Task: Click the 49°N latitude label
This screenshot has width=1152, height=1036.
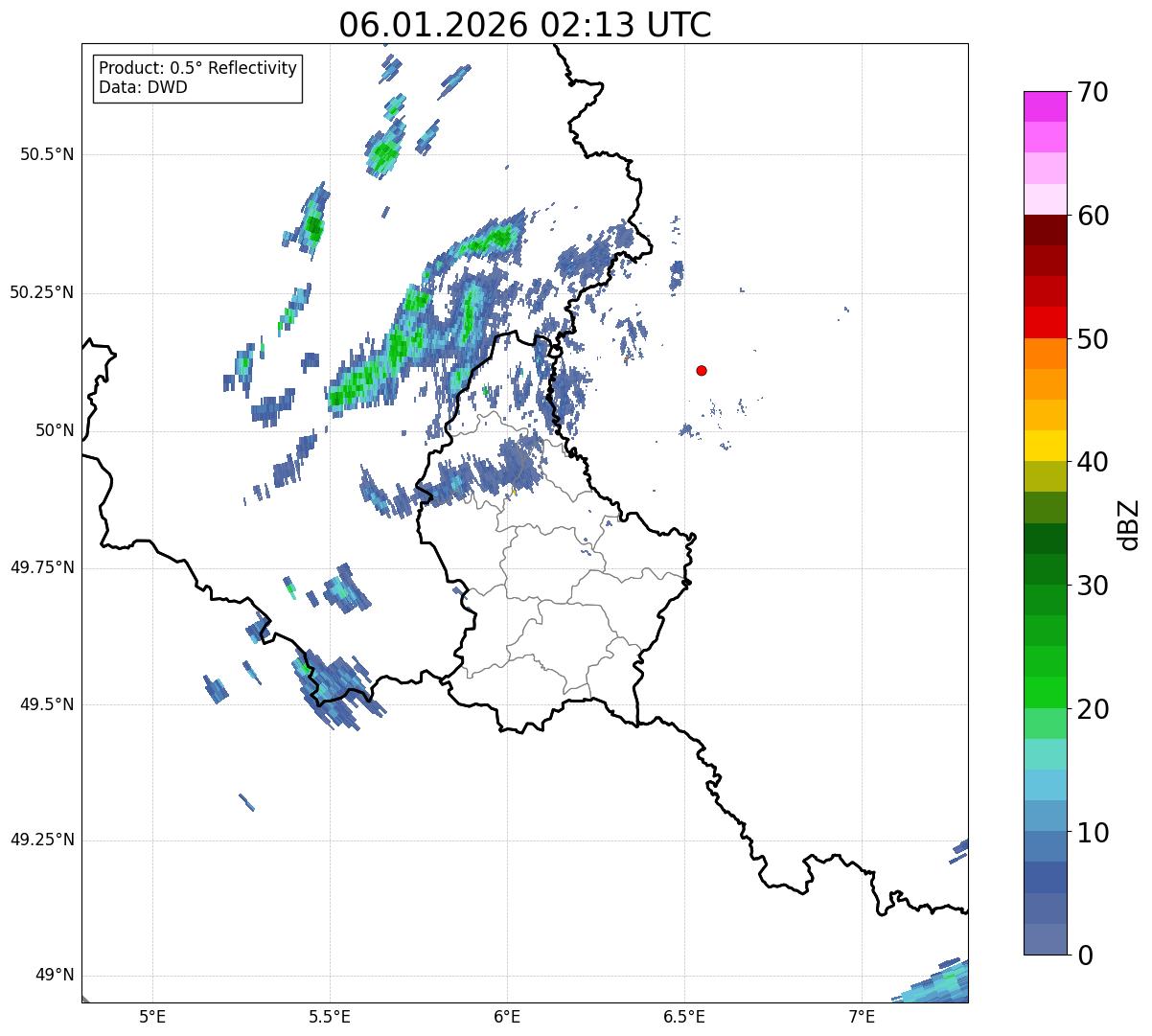Action: coord(55,976)
